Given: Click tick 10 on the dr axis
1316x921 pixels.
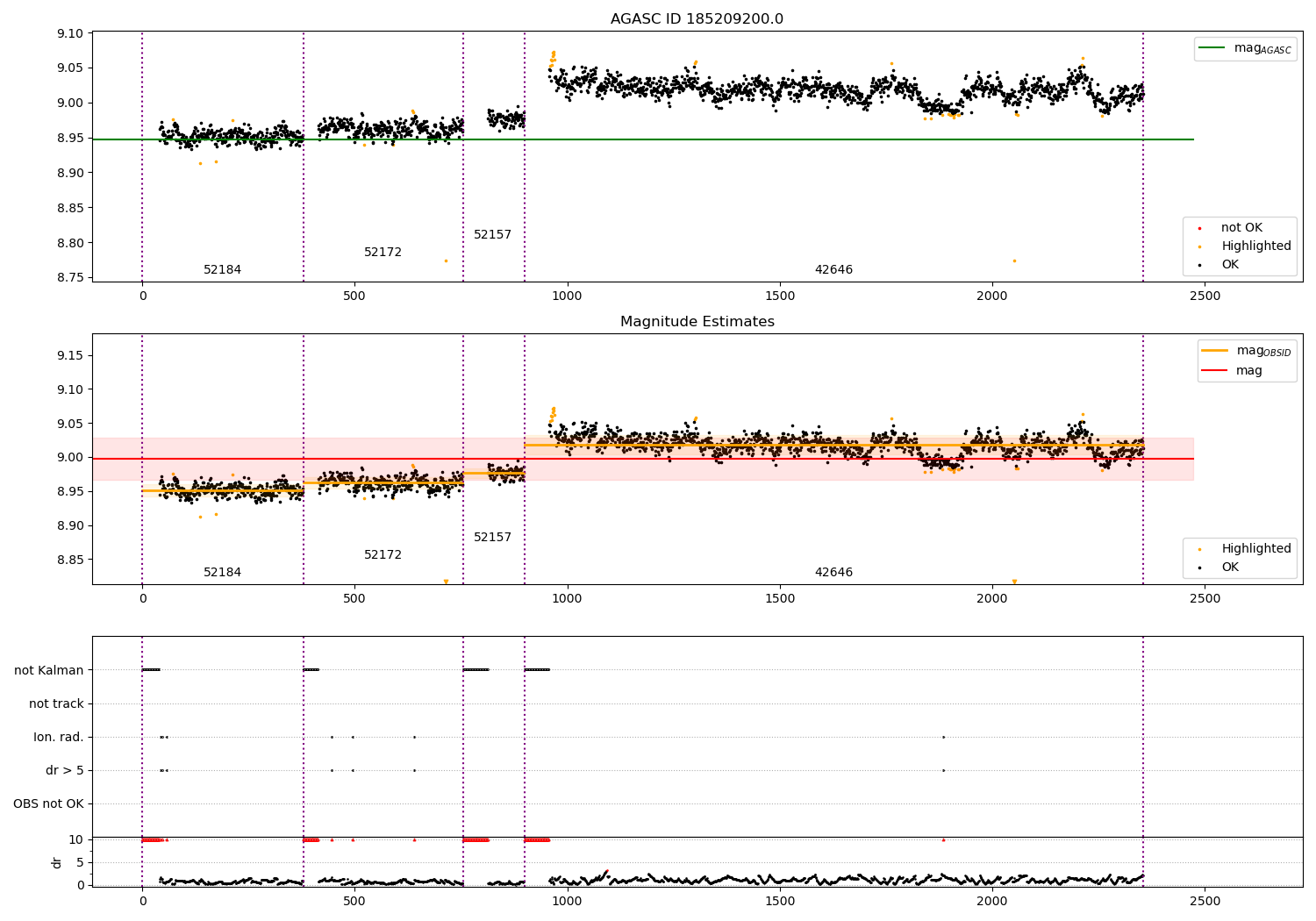Looking at the screenshot, I should pos(77,839).
